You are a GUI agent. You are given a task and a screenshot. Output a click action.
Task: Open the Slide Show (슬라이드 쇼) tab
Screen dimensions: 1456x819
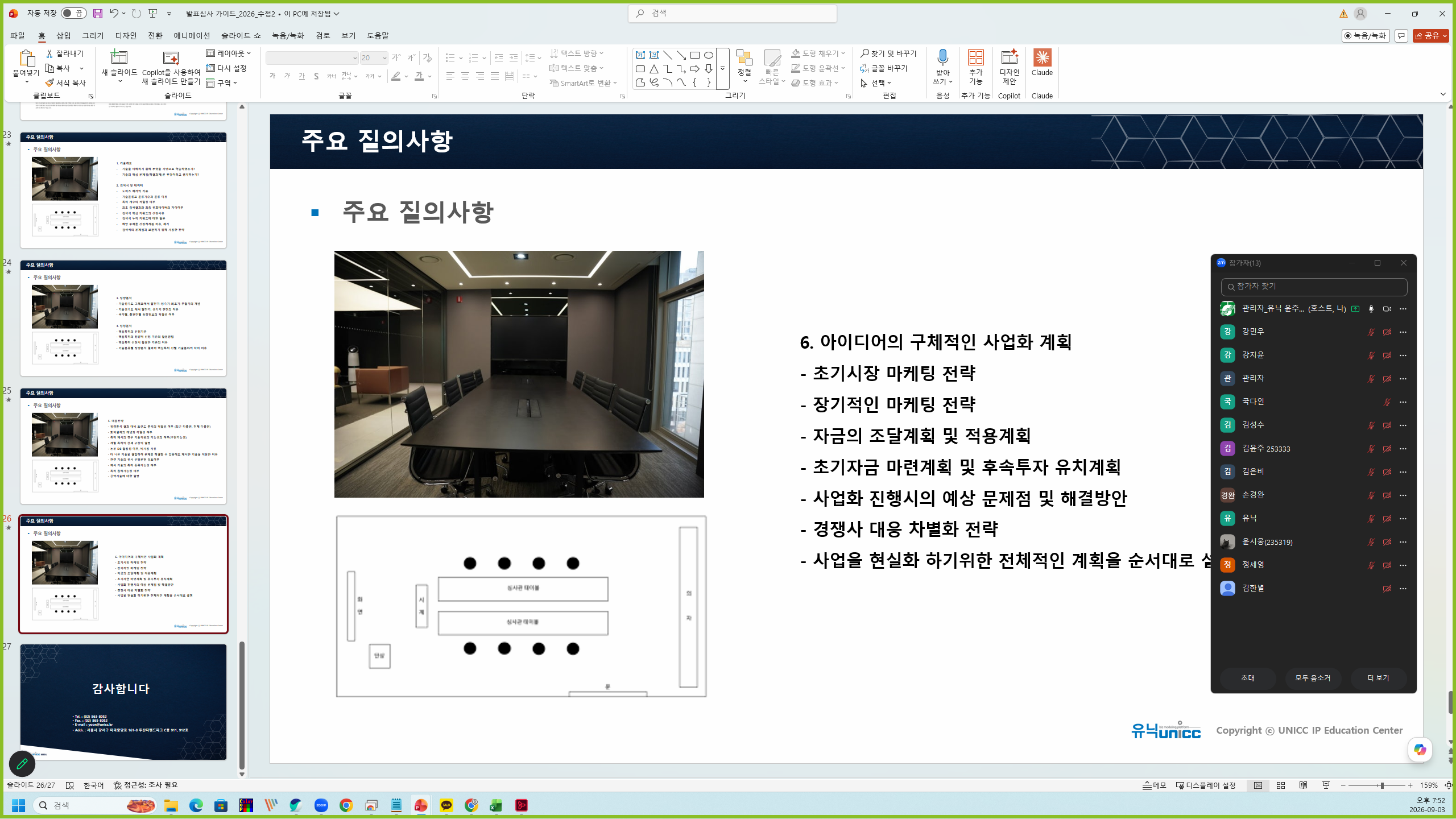point(241,36)
